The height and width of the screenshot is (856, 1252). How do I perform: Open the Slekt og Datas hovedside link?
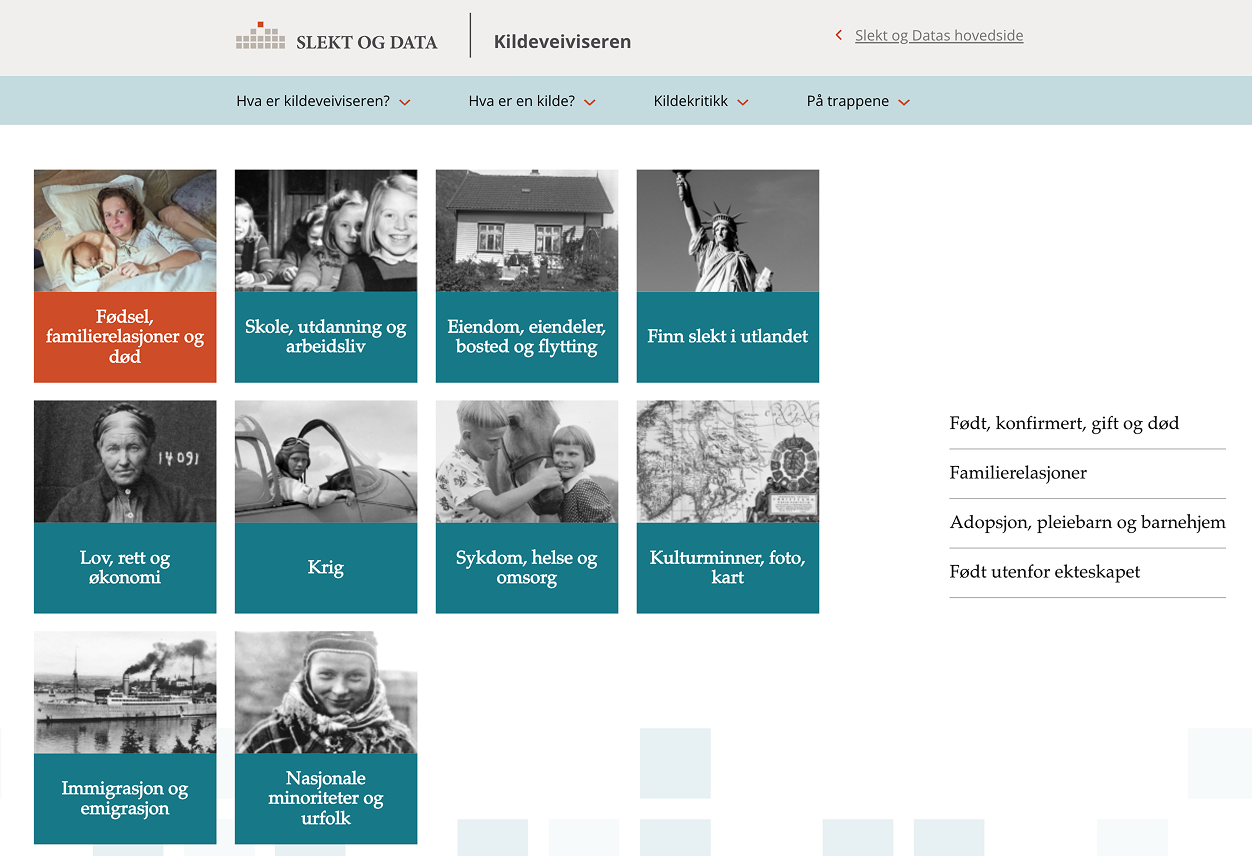pos(938,36)
